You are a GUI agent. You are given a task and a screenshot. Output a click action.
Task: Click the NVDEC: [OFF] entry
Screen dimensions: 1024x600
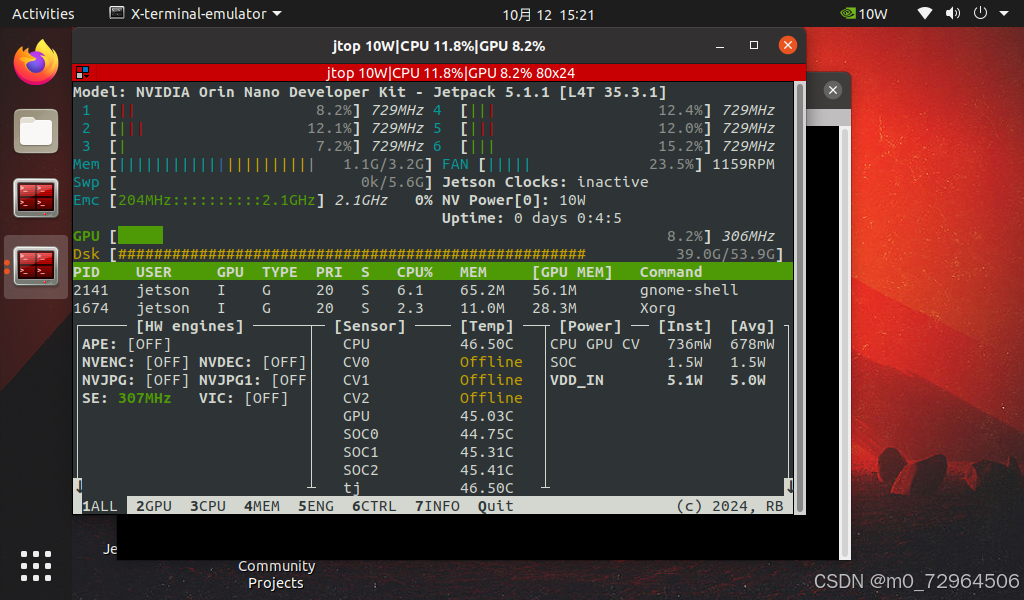[253, 362]
